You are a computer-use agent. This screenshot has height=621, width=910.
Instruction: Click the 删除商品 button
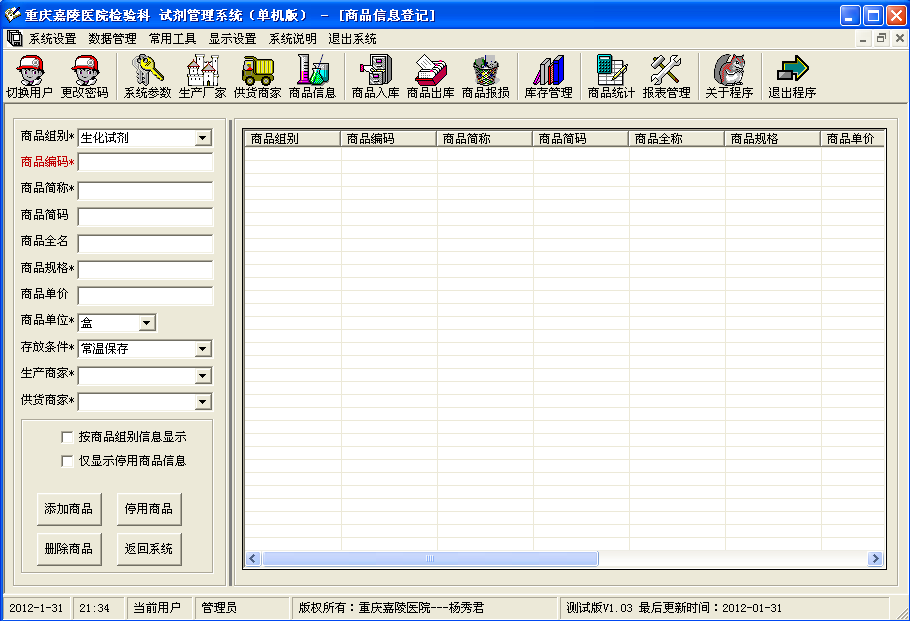click(69, 549)
